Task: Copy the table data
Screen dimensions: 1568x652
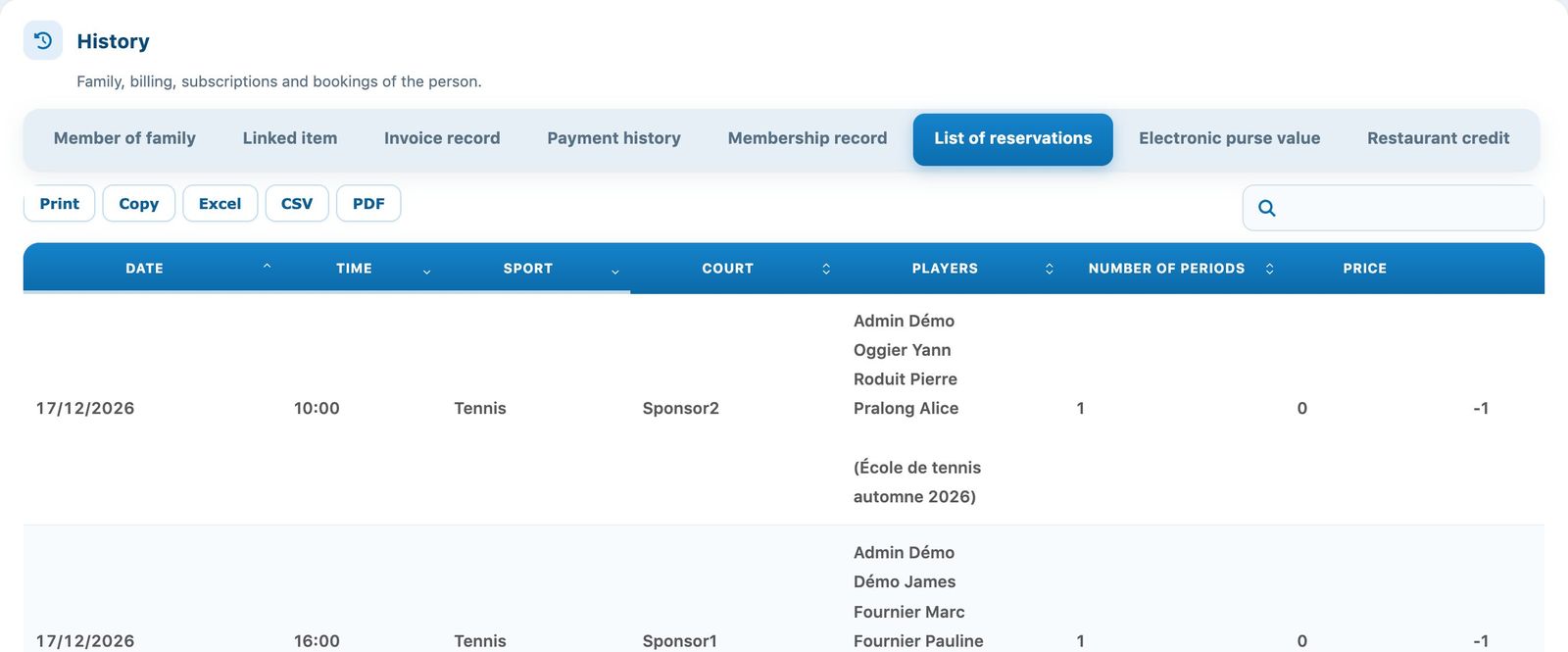Action: click(x=138, y=203)
